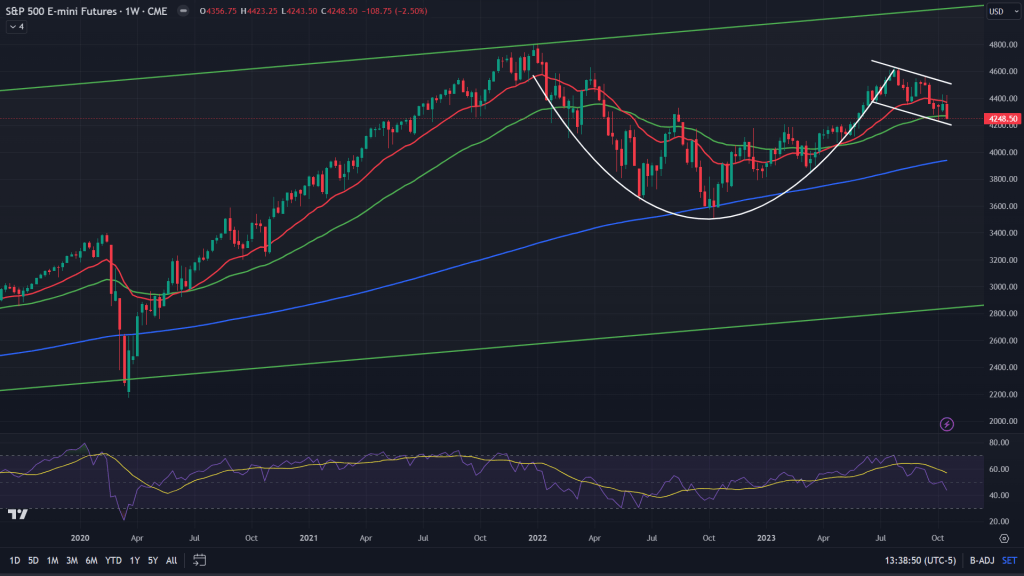Click the purple lightning bolt event icon

pos(947,425)
